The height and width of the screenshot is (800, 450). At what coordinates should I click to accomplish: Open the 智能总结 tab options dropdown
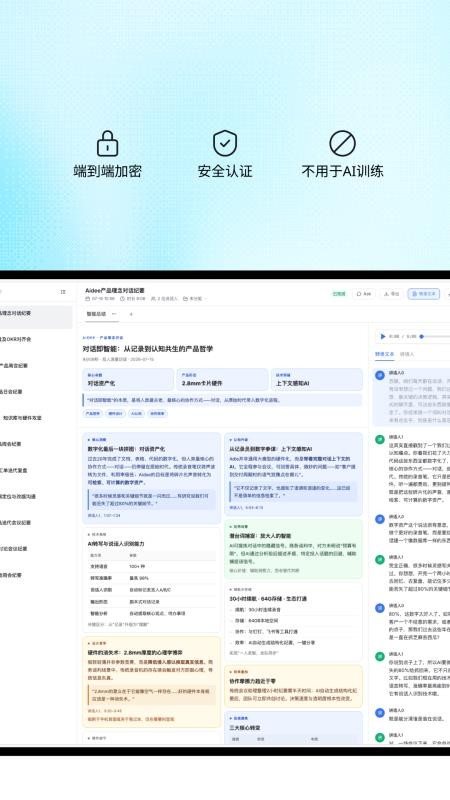pyautogui.click(x=114, y=314)
